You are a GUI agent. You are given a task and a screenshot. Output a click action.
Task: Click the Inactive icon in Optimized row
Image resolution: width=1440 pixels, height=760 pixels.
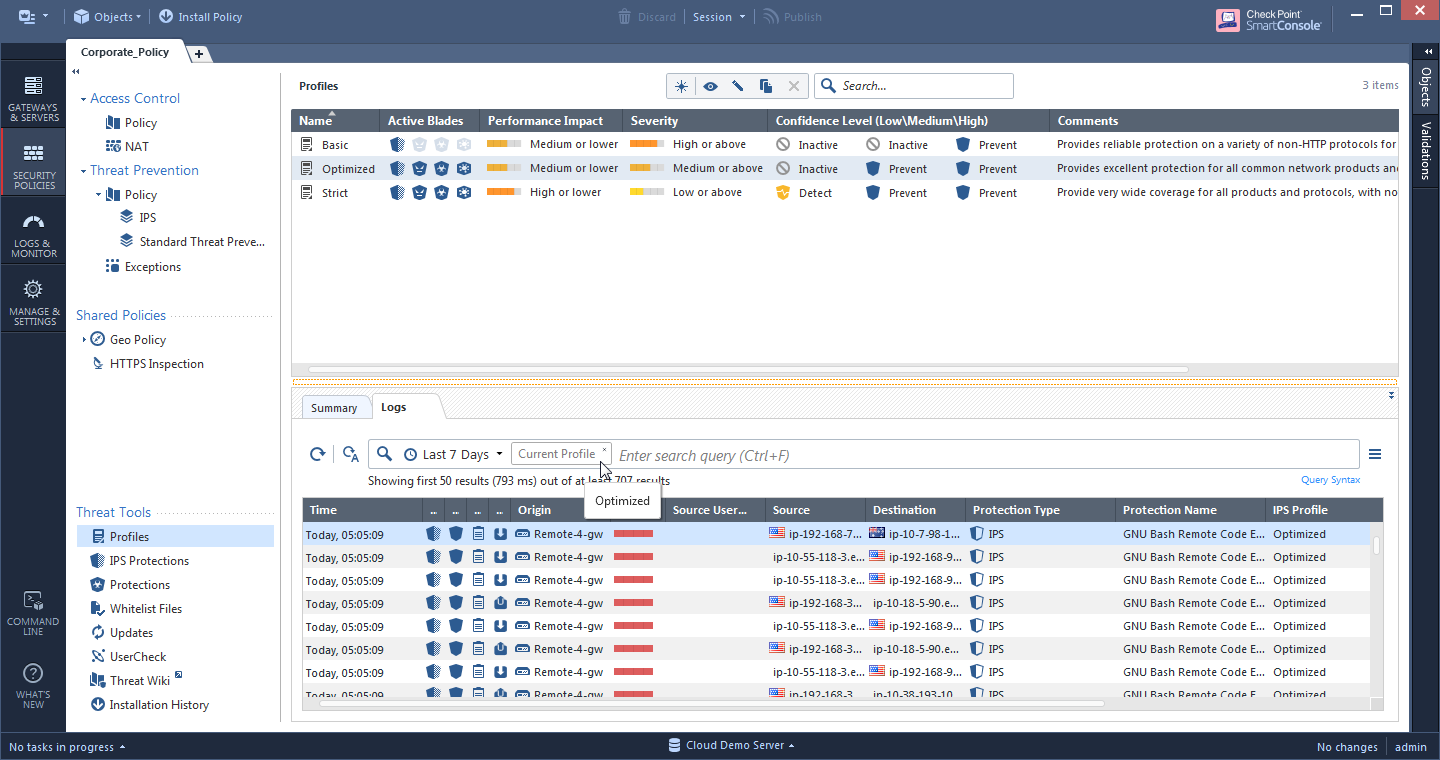783,169
